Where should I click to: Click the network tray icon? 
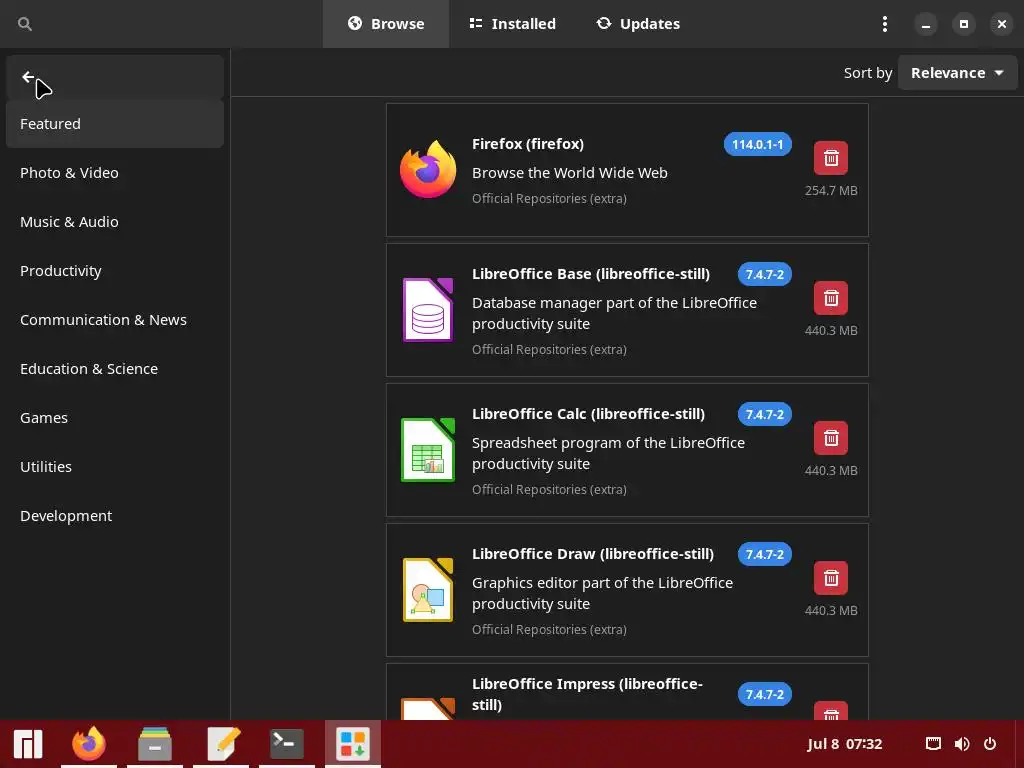click(x=933, y=744)
